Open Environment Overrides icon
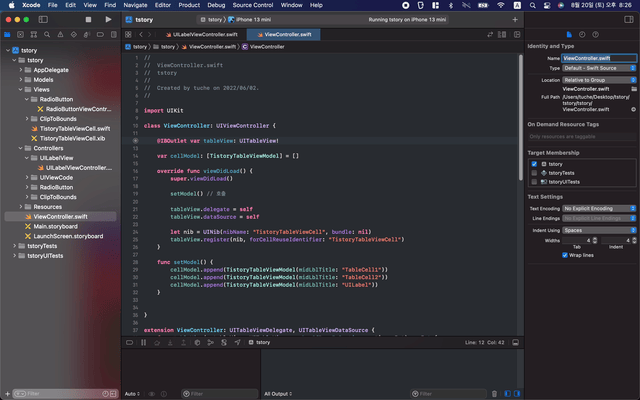This screenshot has height=400, width=640. coord(224,342)
